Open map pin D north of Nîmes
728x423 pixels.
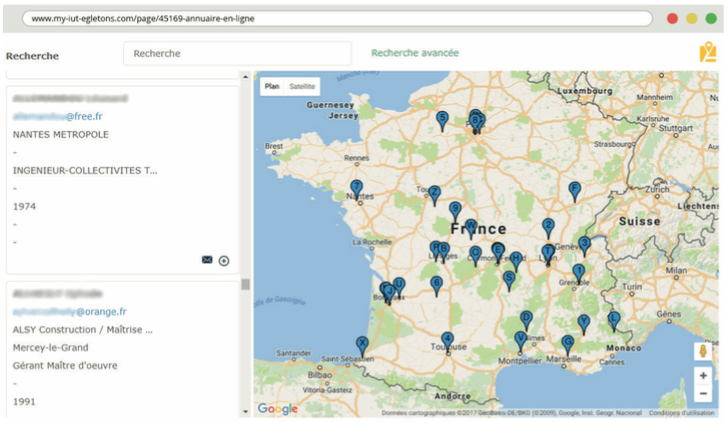coord(526,320)
